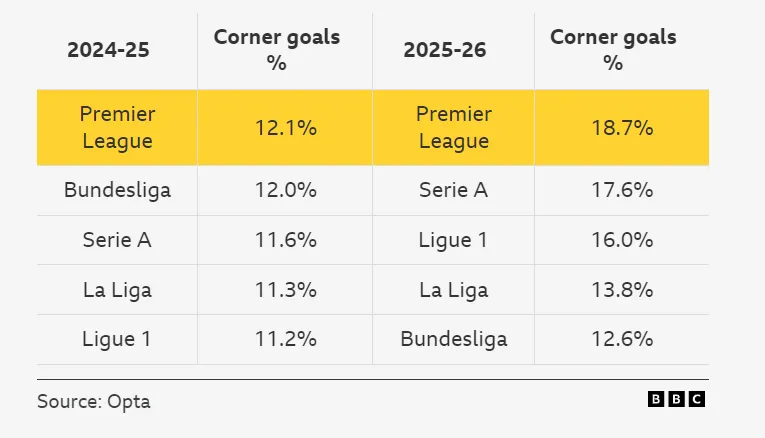Click the 11.3% value

pos(284,290)
